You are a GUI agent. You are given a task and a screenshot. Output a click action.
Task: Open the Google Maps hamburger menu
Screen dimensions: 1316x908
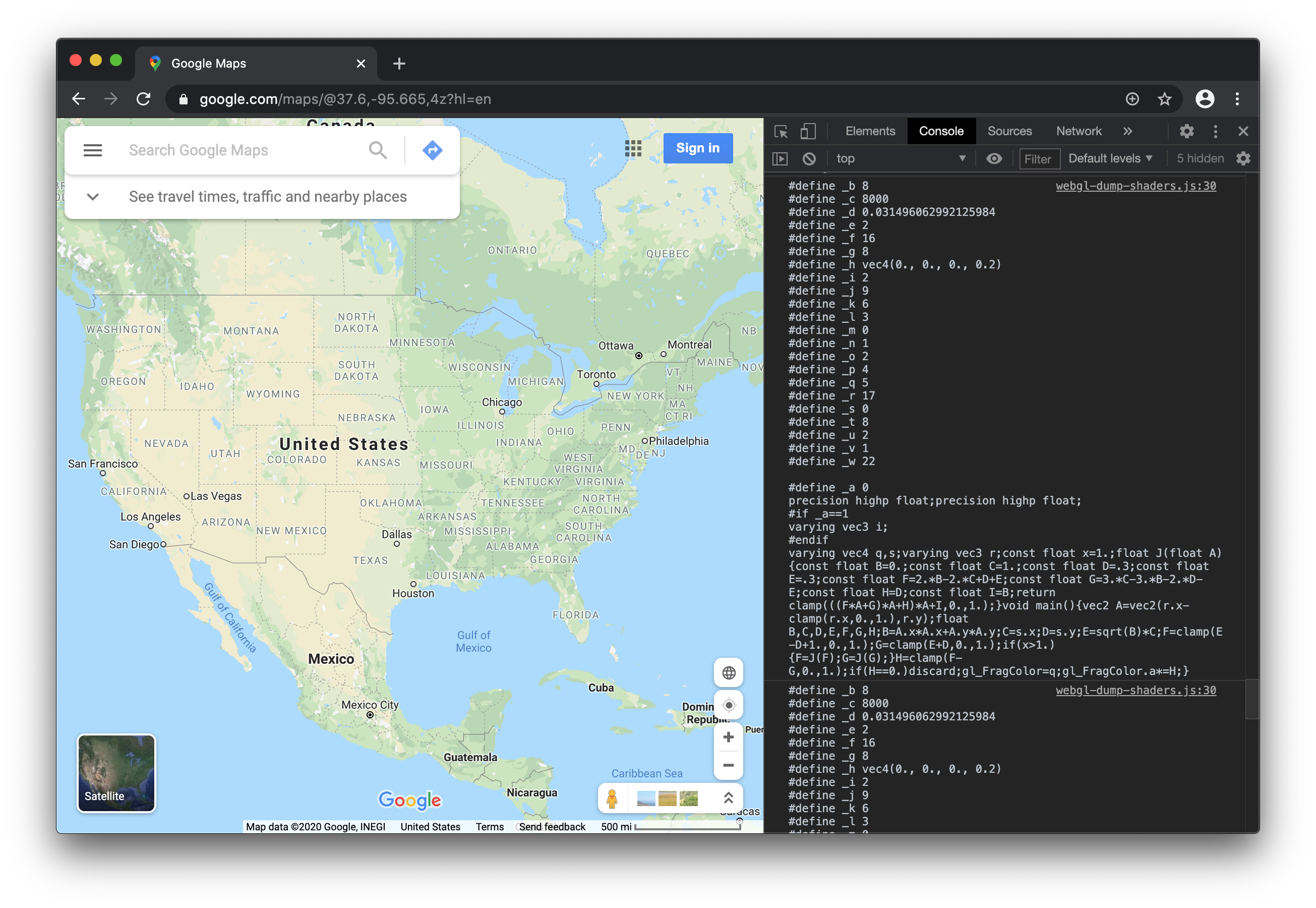coord(93,150)
